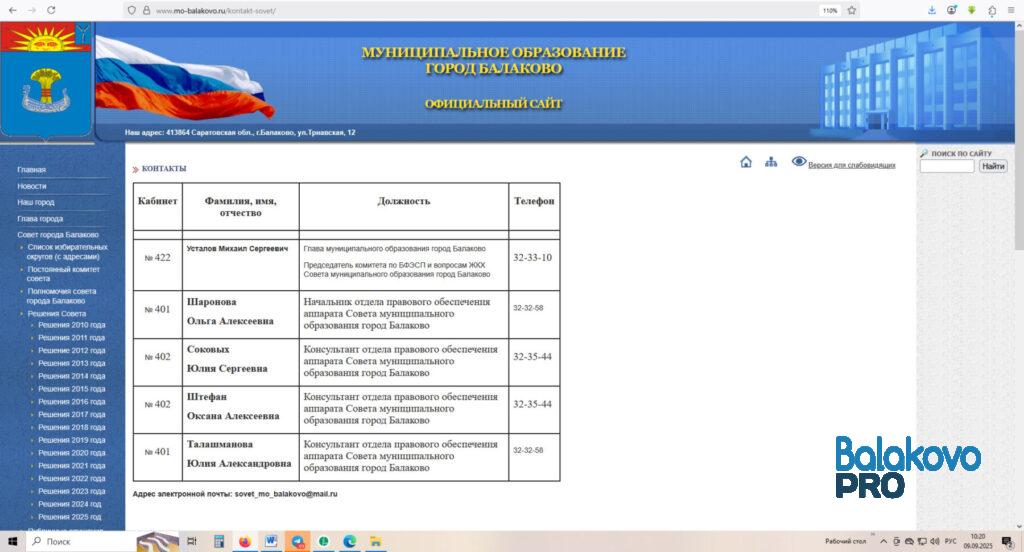Reload the page in the browser
This screenshot has width=1024, height=552.
[x=51, y=10]
